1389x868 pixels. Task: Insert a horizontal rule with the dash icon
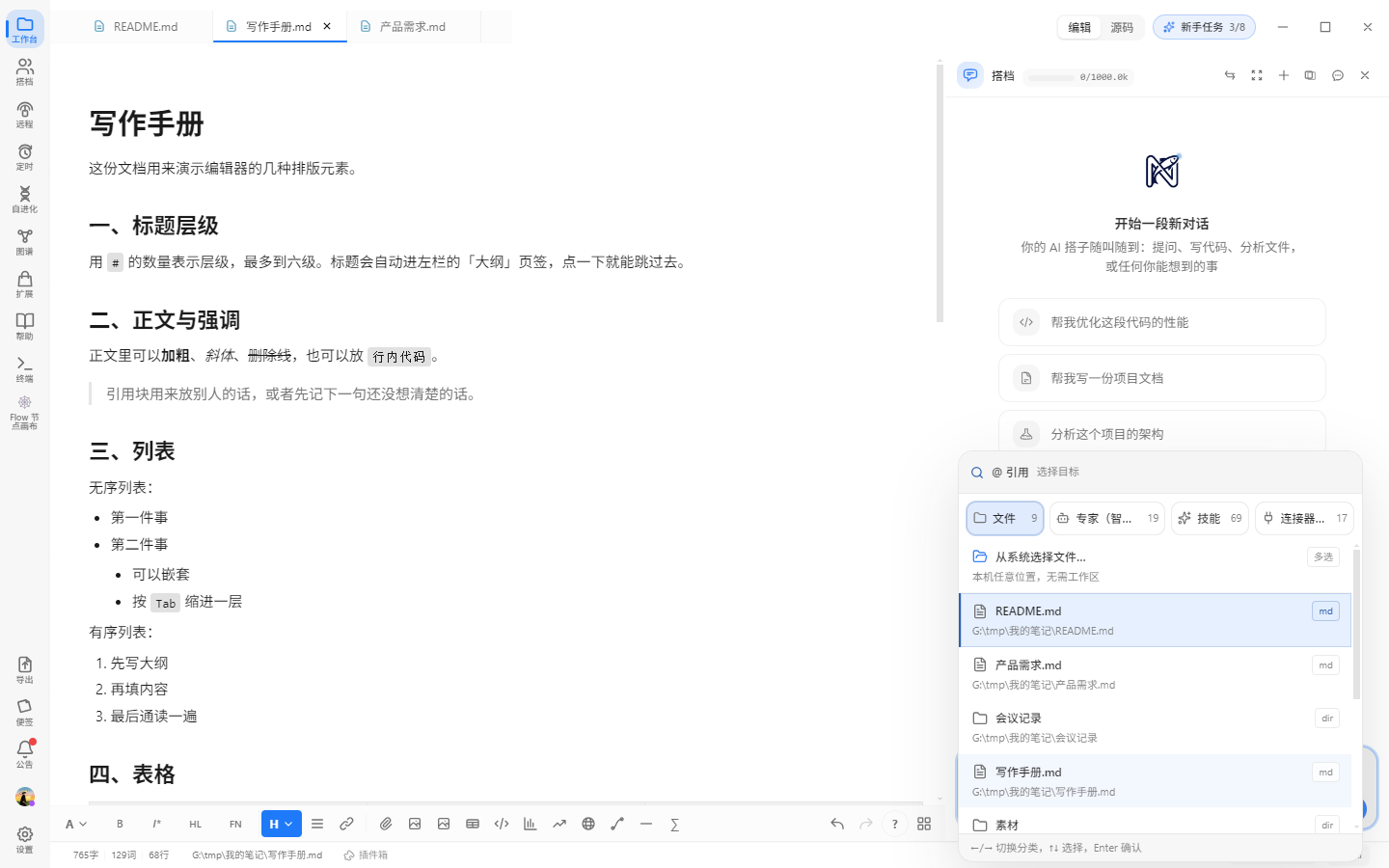[646, 824]
